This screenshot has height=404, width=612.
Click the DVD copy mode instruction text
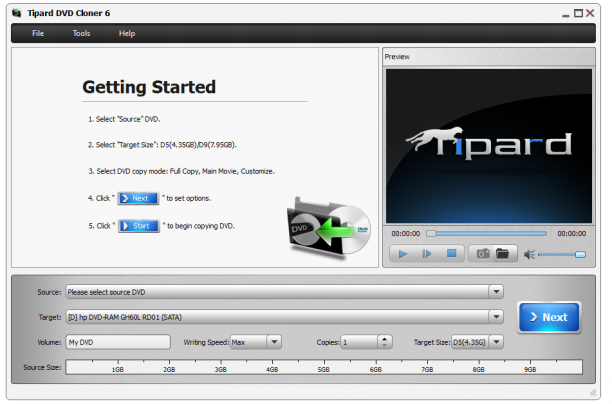(x=185, y=171)
